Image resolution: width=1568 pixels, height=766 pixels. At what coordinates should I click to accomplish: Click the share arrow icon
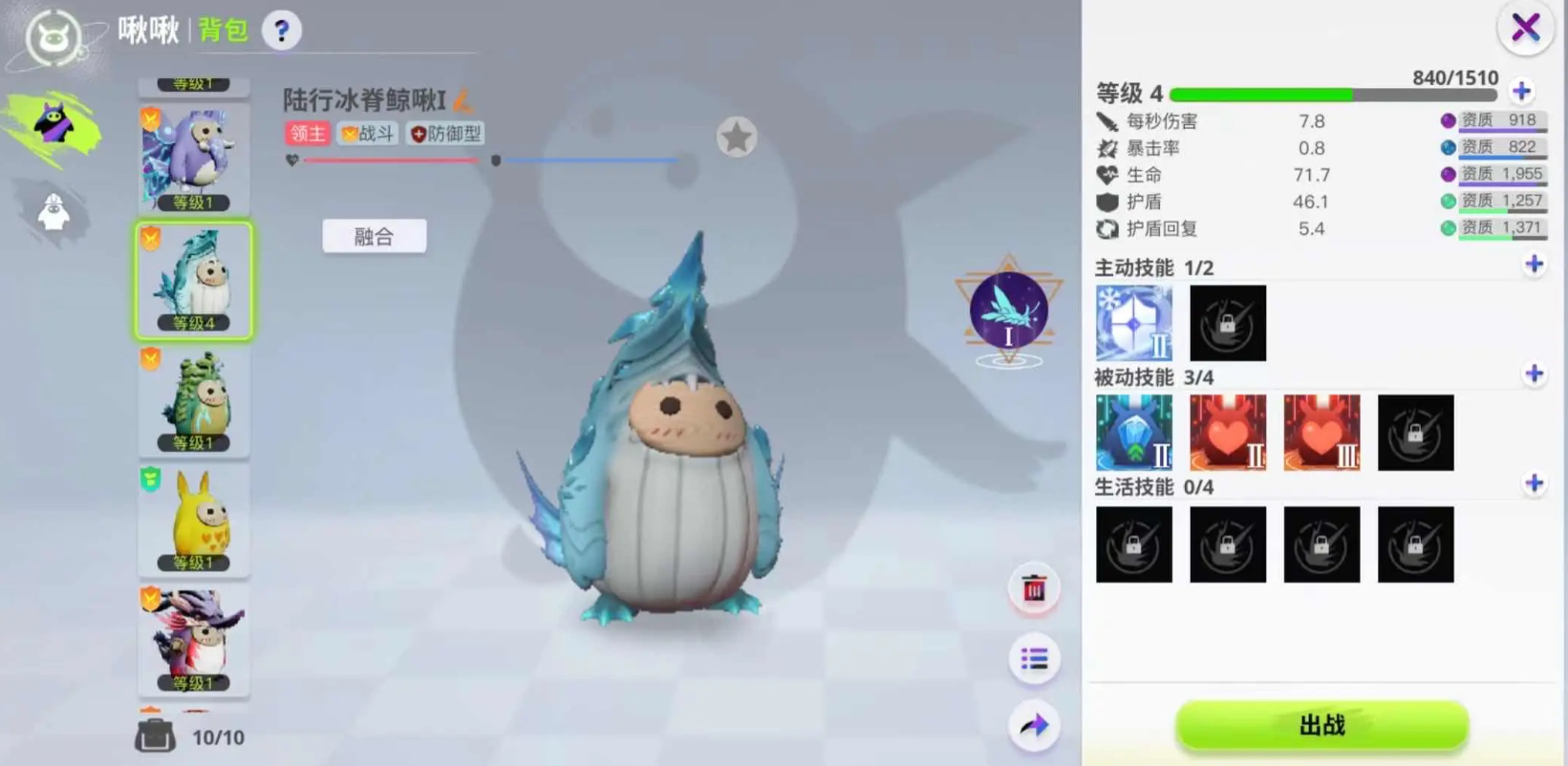click(x=1034, y=726)
